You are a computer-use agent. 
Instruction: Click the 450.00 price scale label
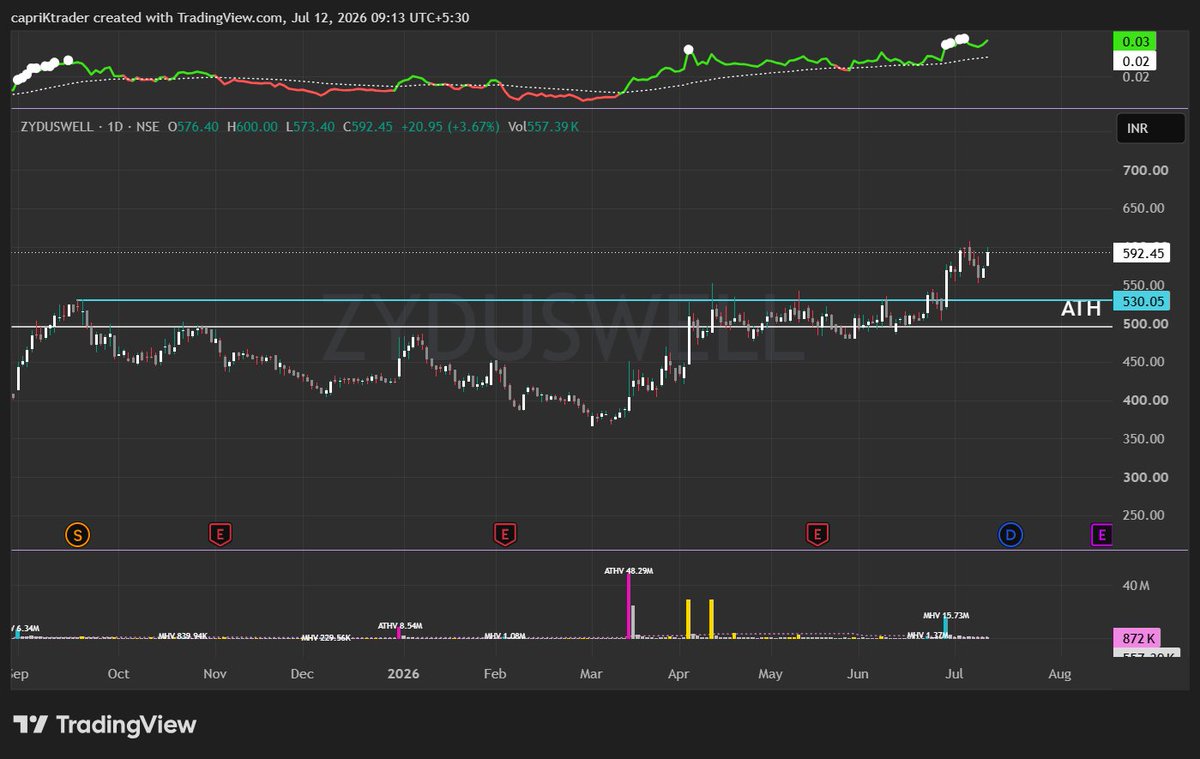coord(1145,362)
